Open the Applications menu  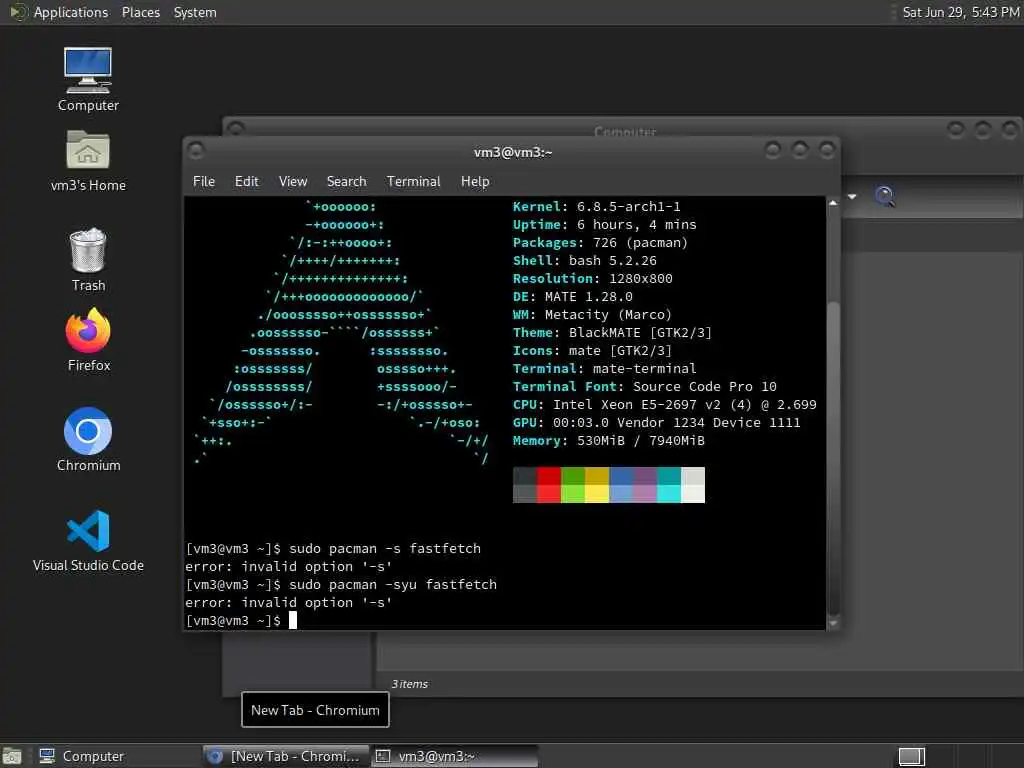(71, 12)
